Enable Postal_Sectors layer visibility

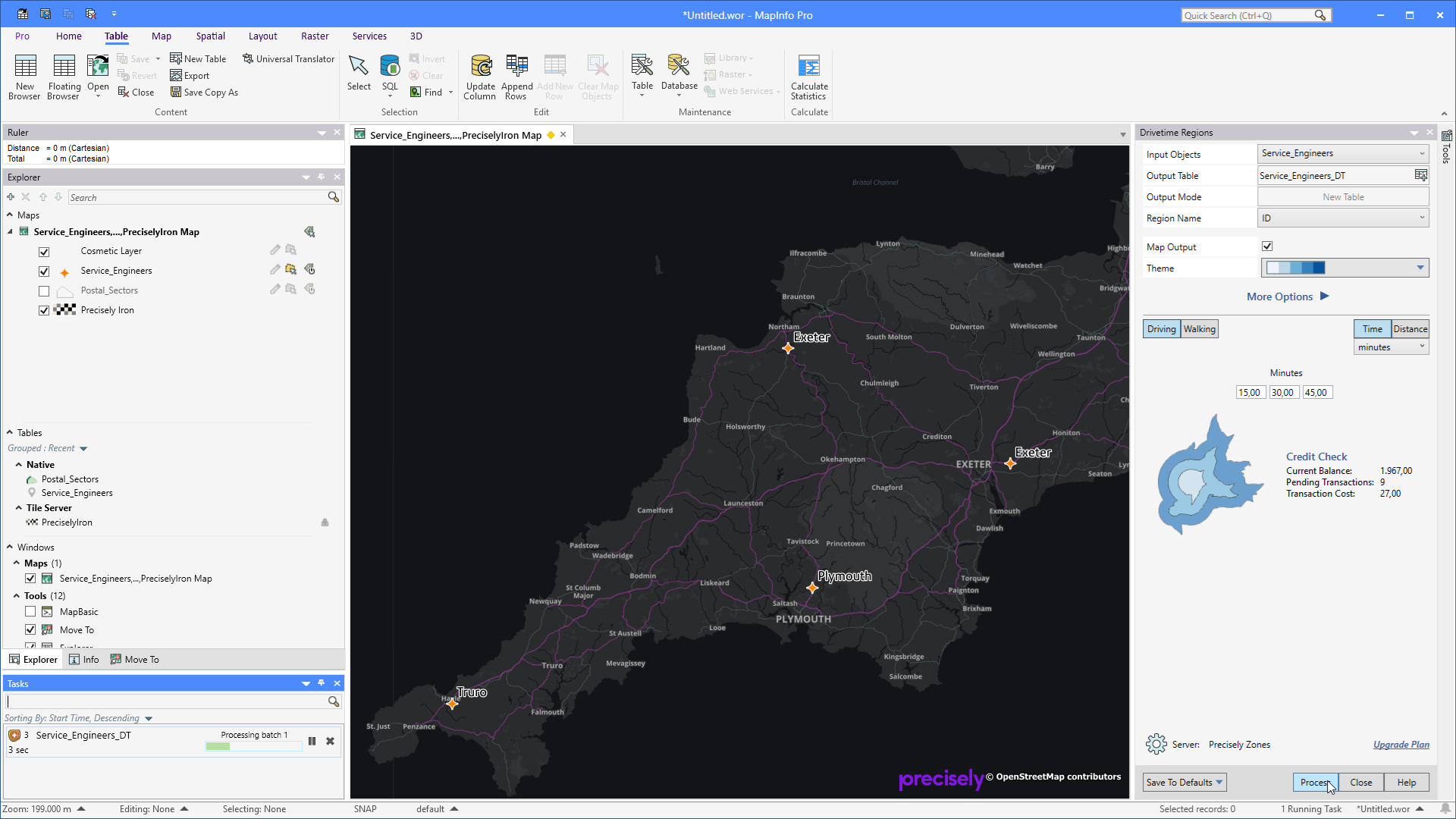point(44,290)
